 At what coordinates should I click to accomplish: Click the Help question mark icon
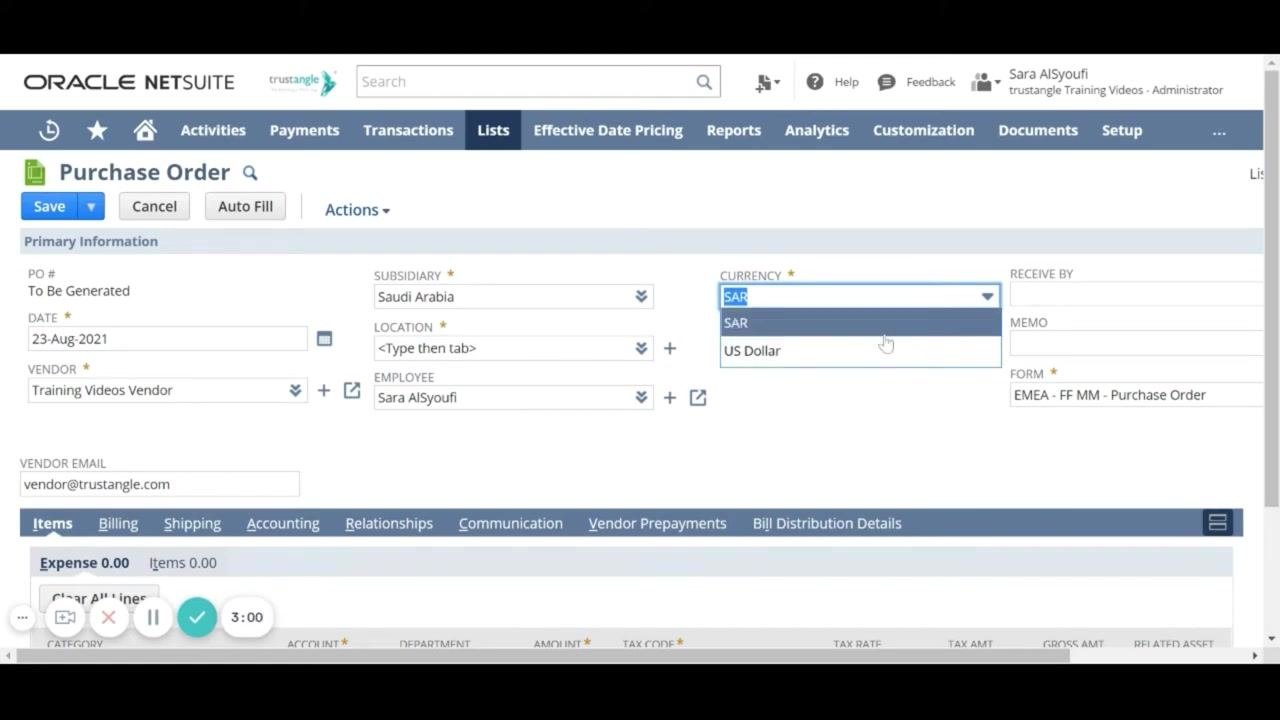tap(815, 82)
